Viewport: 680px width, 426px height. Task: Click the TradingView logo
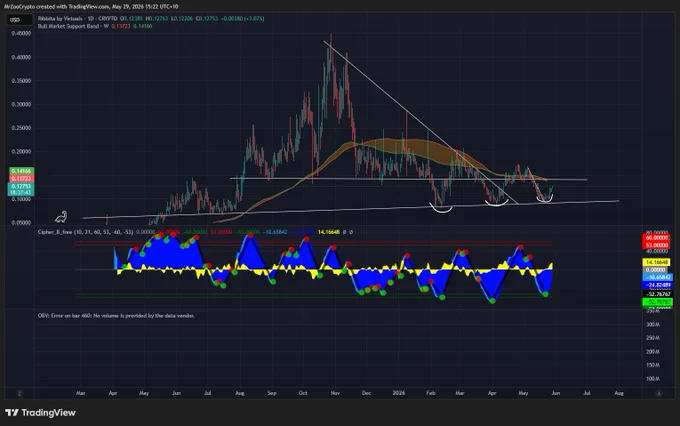tap(40, 413)
